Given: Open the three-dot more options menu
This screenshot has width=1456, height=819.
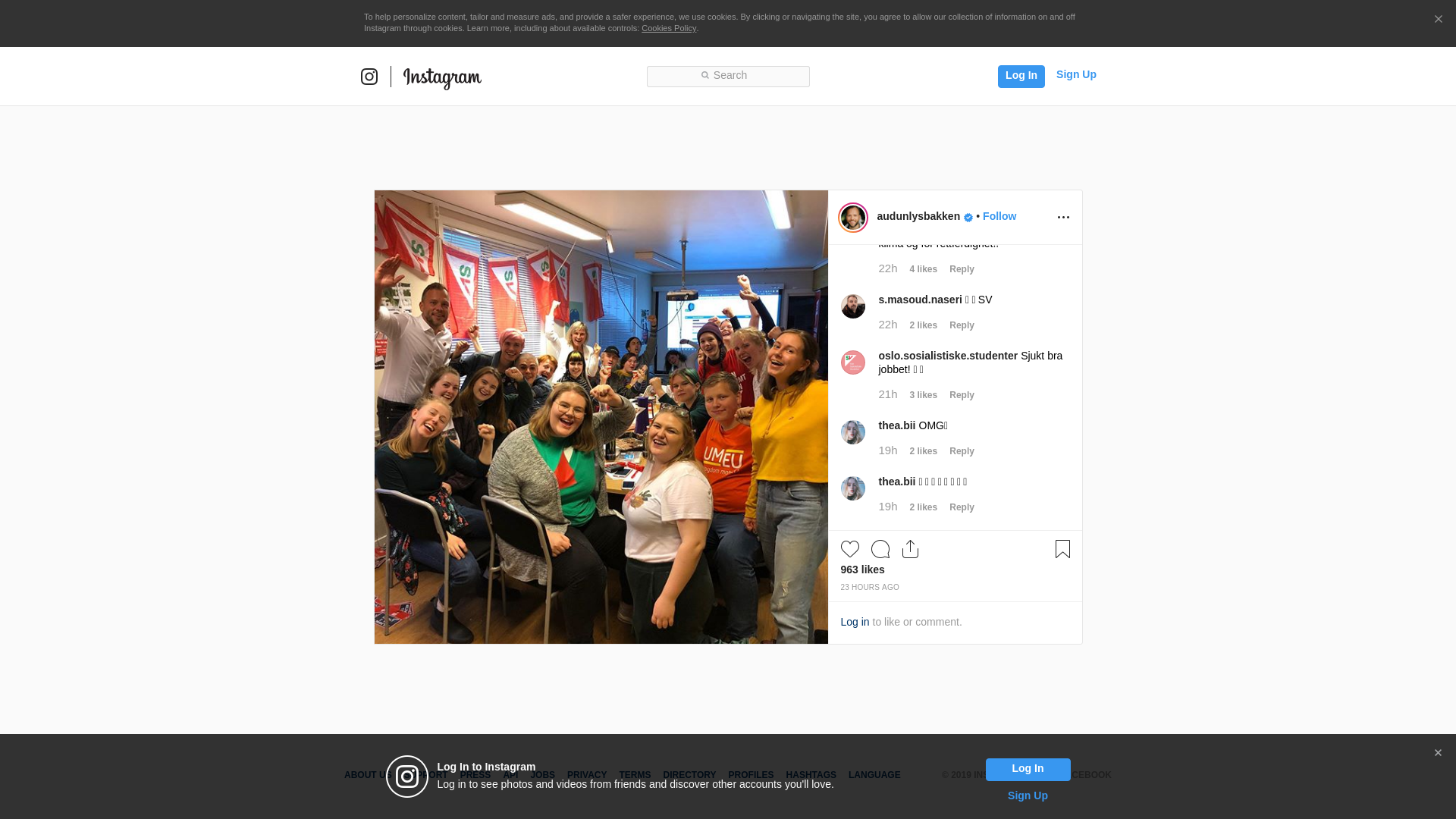Looking at the screenshot, I should click(x=1063, y=218).
